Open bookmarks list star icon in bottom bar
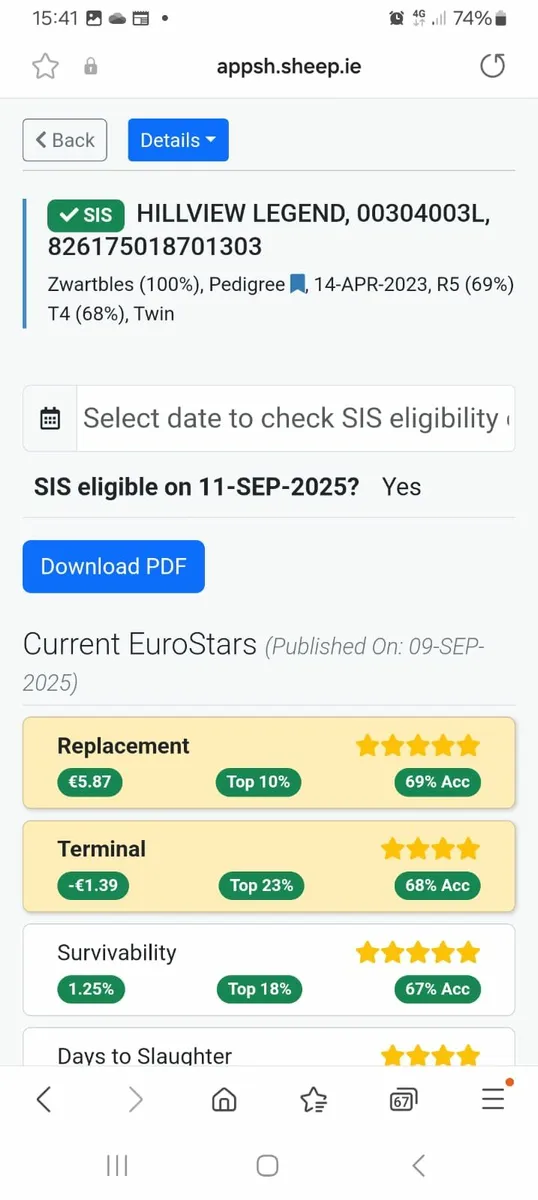This screenshot has height=1200, width=538. pyautogui.click(x=313, y=1100)
